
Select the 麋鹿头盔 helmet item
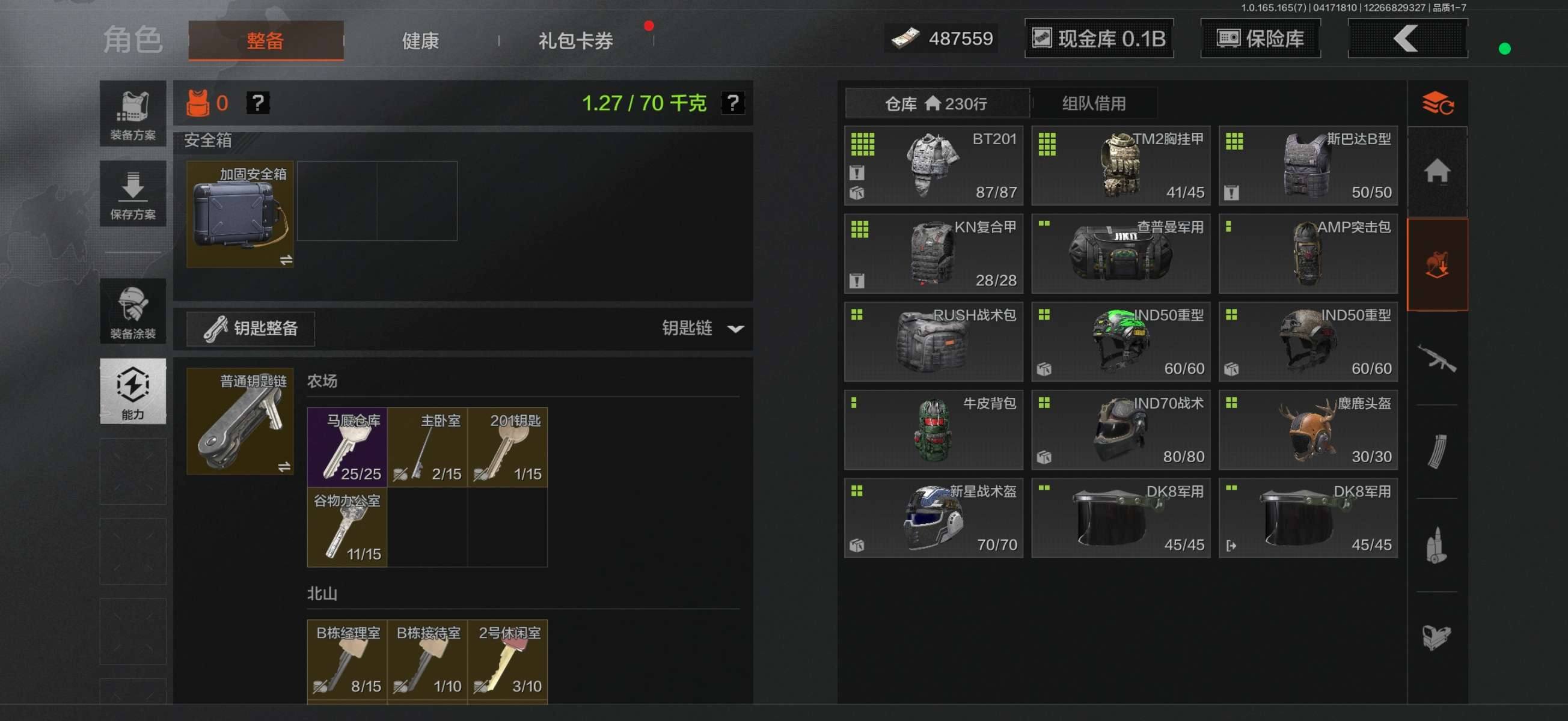(1308, 430)
